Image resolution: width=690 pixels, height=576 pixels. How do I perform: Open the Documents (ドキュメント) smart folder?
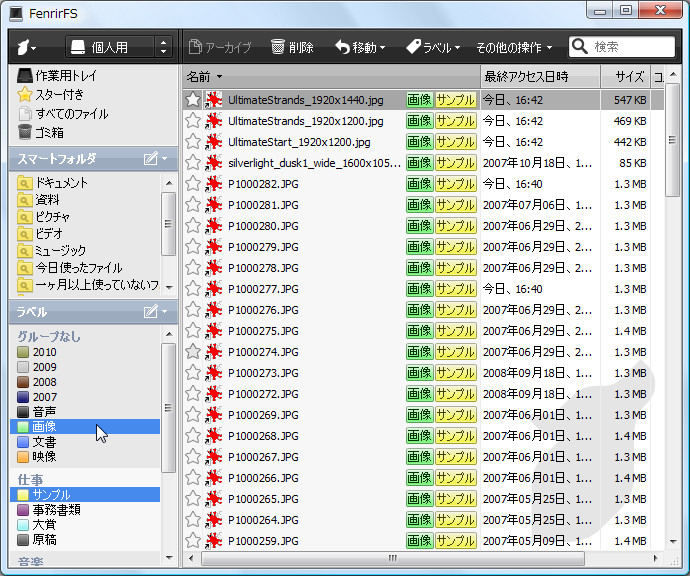[x=52, y=183]
